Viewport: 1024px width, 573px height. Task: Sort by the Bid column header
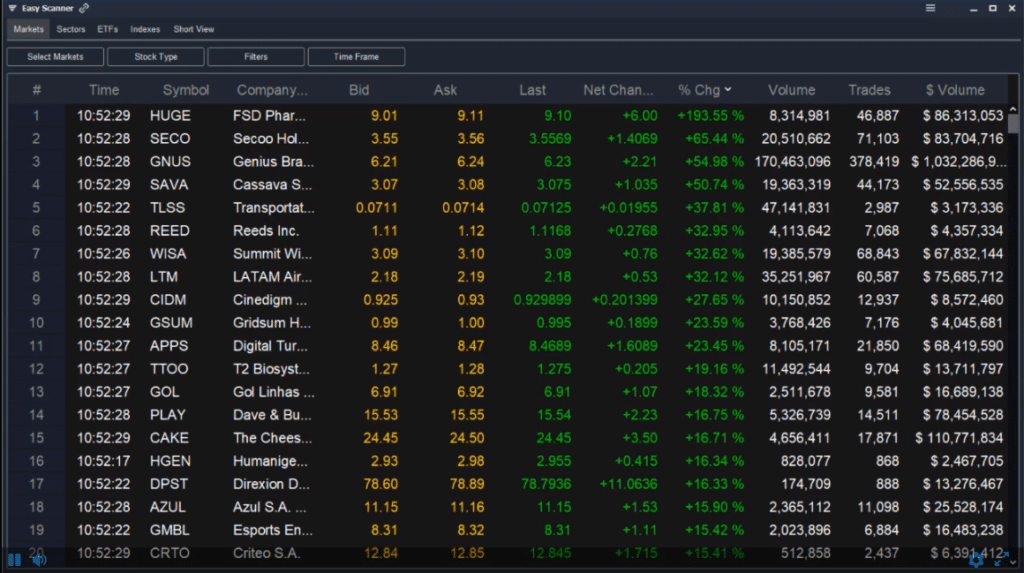359,90
